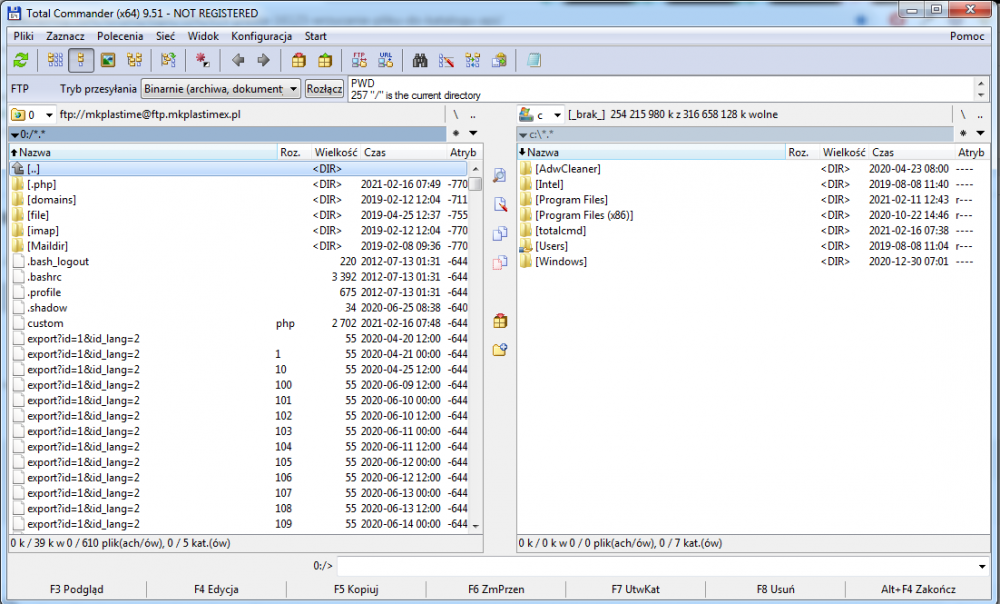Click the left panel scrollbar down arrow
The image size is (1000, 604).
[x=475, y=526]
